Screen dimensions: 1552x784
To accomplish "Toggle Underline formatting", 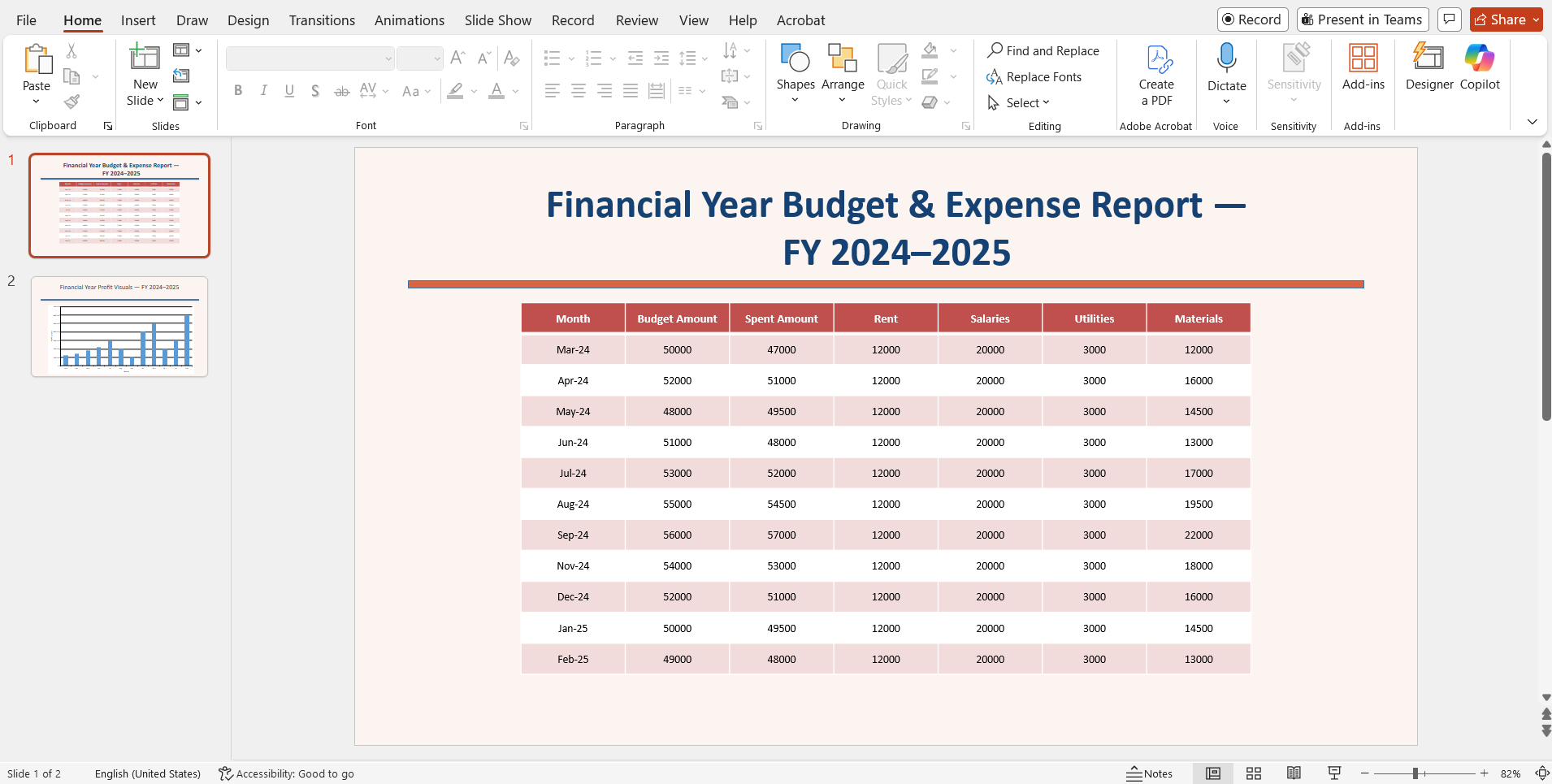I will point(289,90).
